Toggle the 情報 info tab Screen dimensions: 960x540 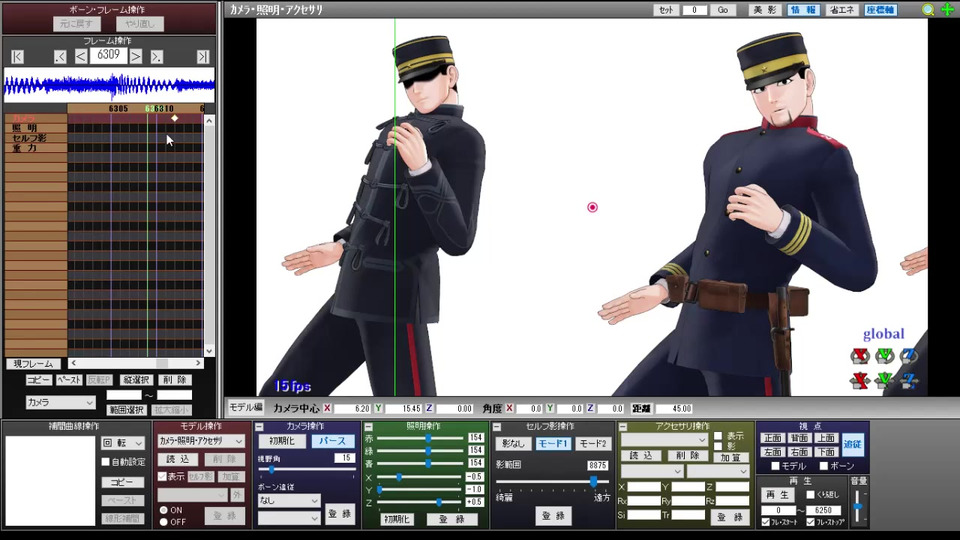pyautogui.click(x=803, y=10)
